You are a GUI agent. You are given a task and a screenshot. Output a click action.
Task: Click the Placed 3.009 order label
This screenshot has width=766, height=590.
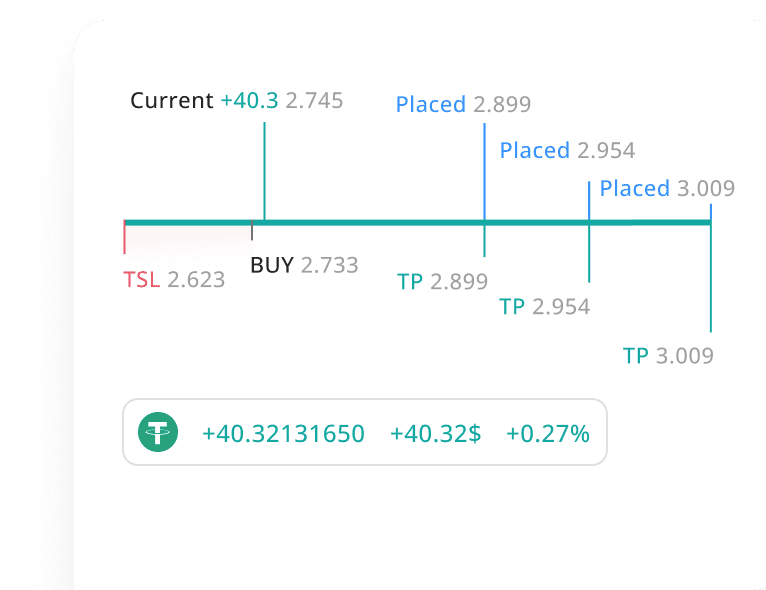tap(667, 188)
